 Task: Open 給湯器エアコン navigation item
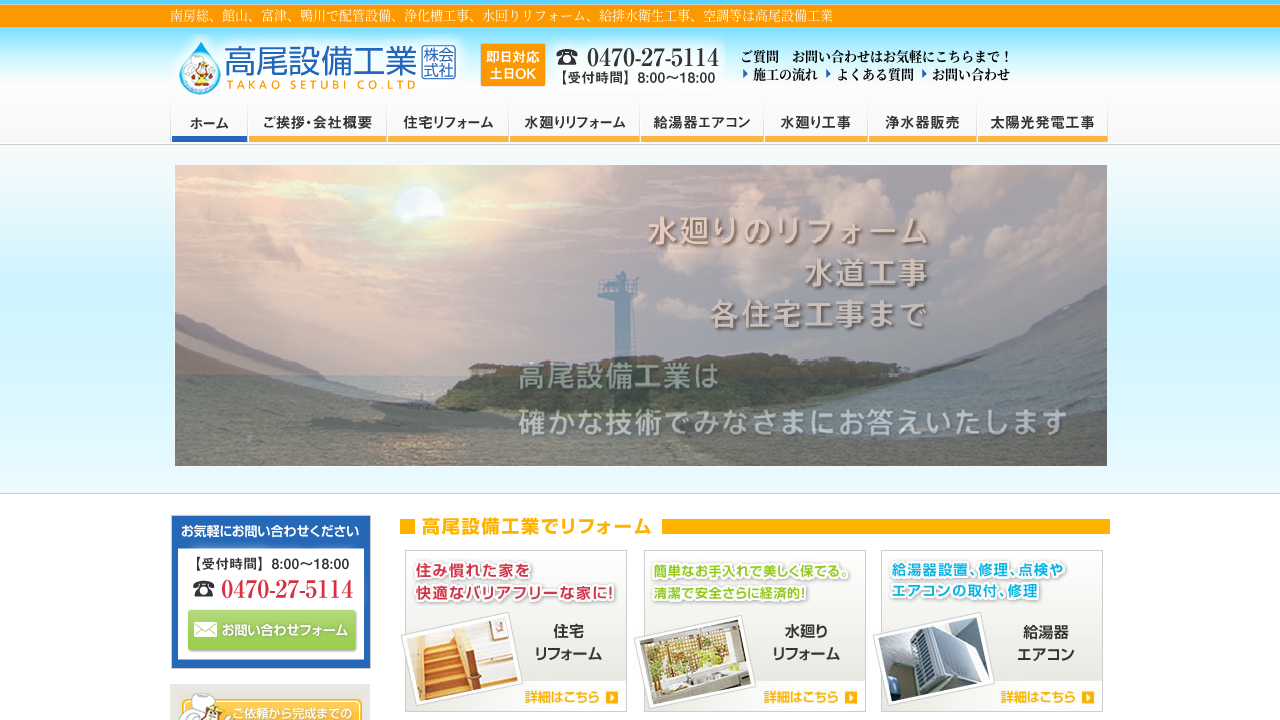(702, 123)
